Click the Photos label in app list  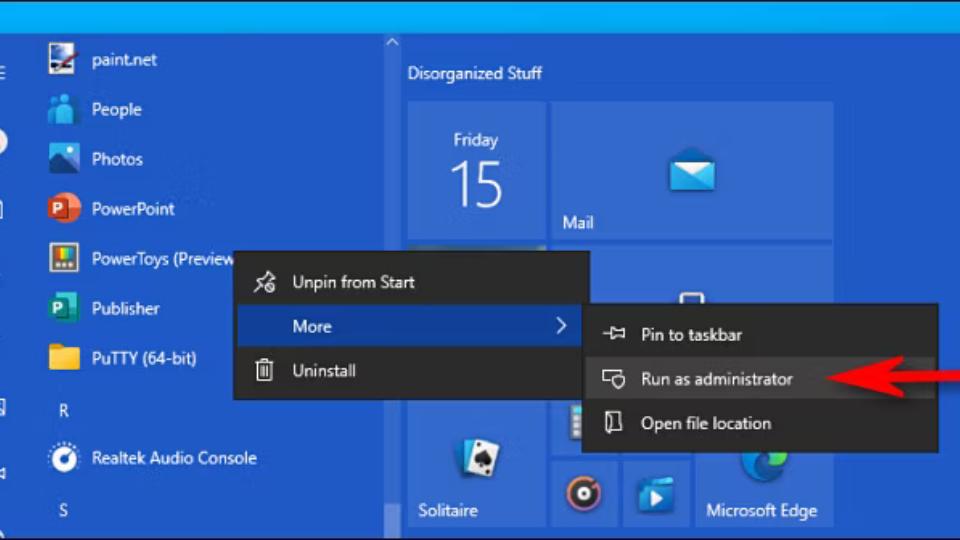117,159
